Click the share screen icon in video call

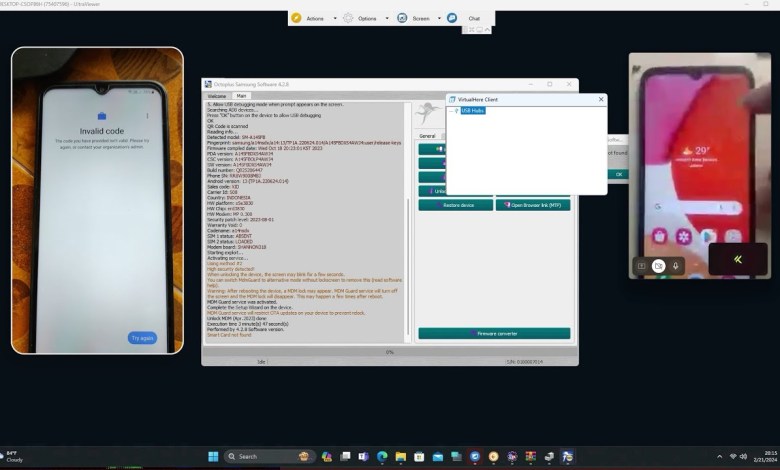tap(642, 266)
